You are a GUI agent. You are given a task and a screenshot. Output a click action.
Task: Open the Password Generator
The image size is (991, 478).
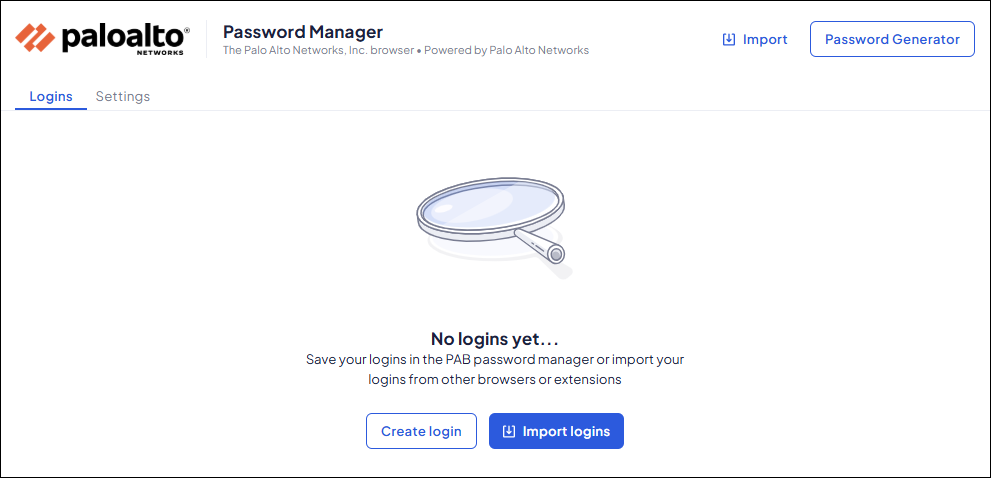892,39
